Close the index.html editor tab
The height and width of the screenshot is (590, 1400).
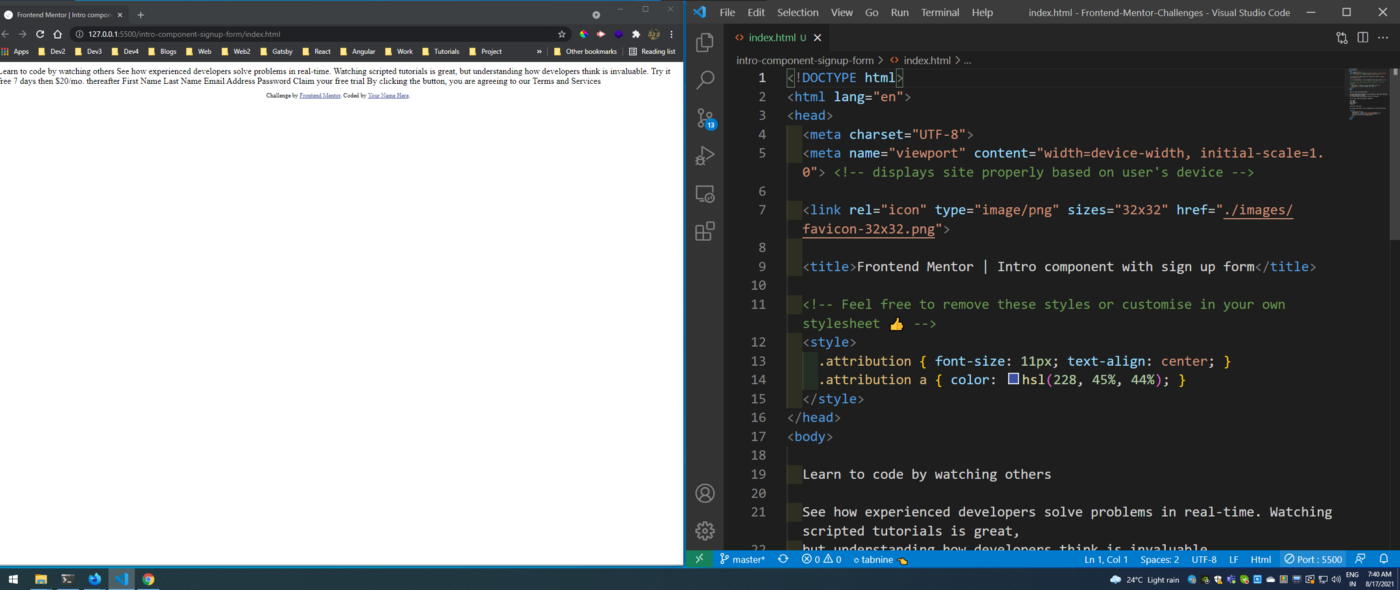(x=818, y=38)
